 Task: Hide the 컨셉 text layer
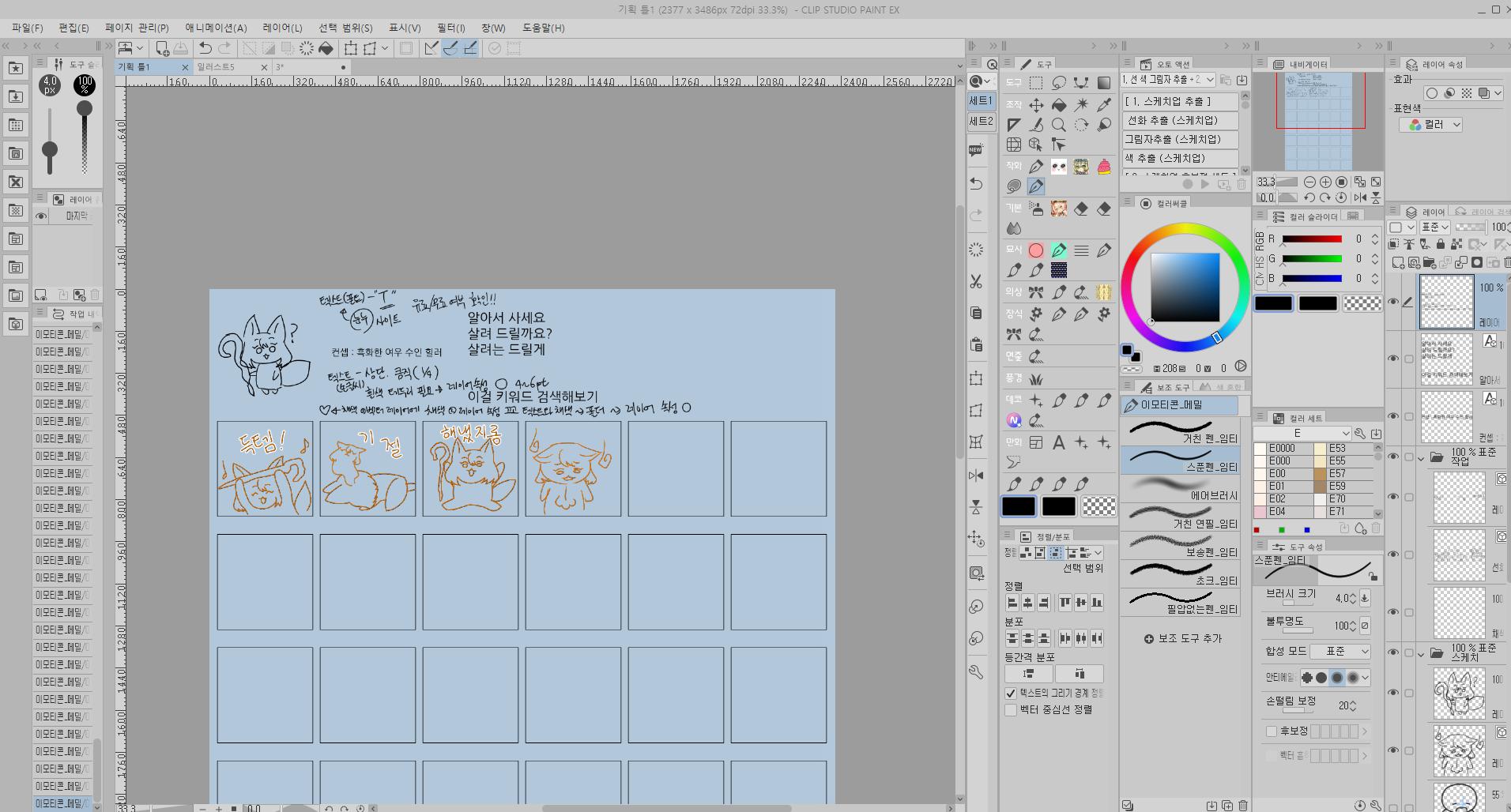1393,416
